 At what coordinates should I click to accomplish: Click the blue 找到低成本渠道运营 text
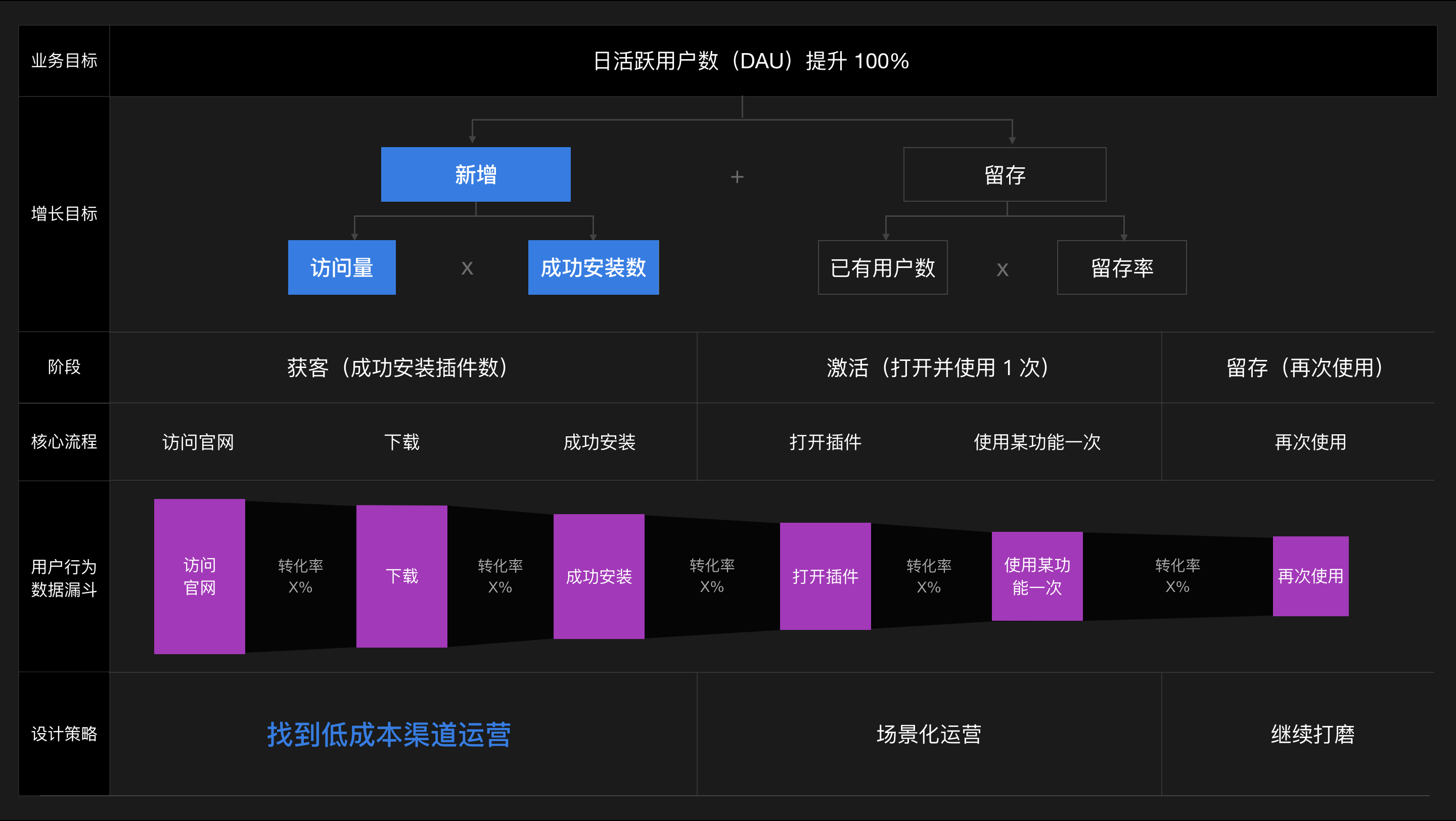pyautogui.click(x=389, y=735)
